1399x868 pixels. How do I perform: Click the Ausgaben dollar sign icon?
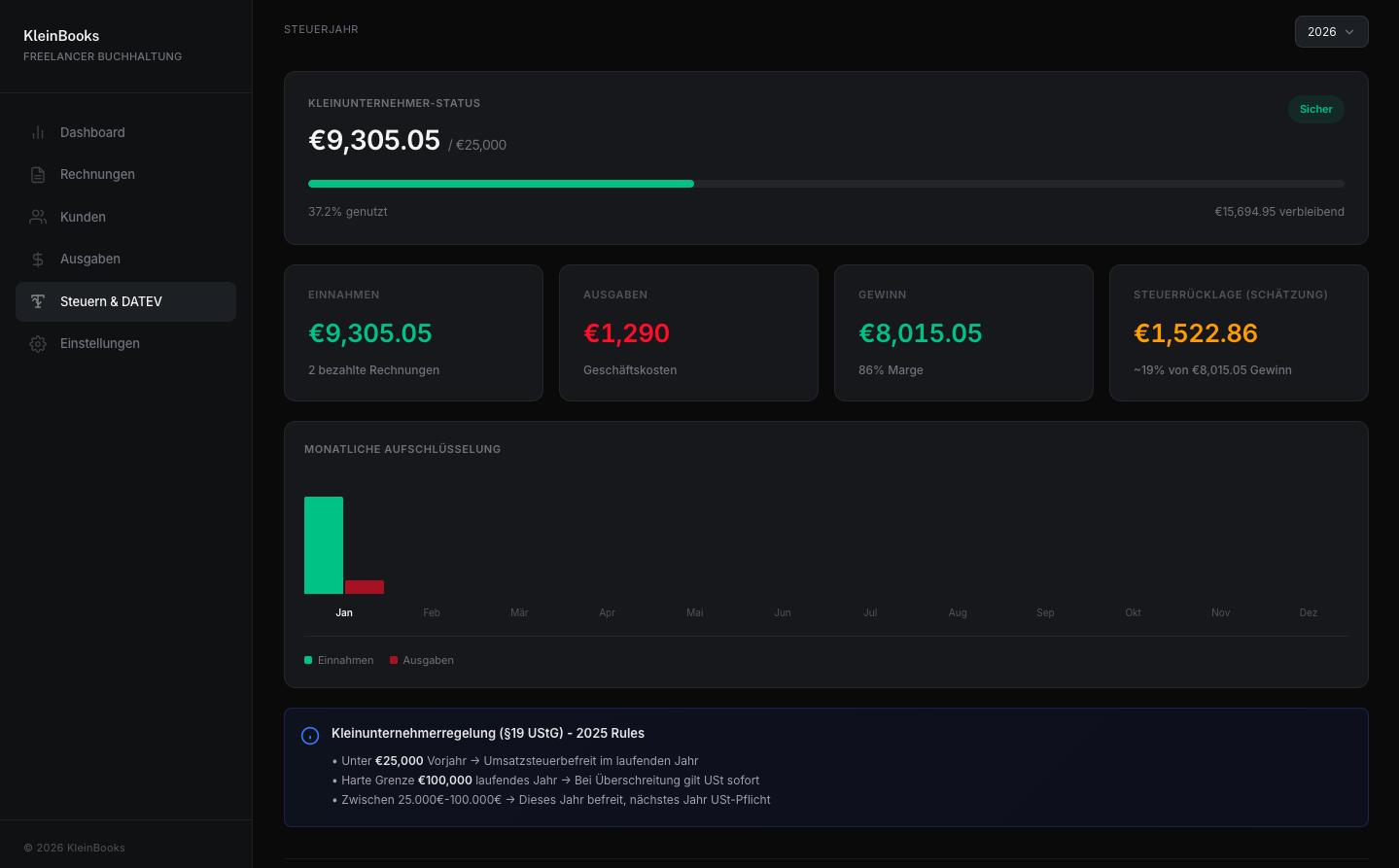pos(38,260)
